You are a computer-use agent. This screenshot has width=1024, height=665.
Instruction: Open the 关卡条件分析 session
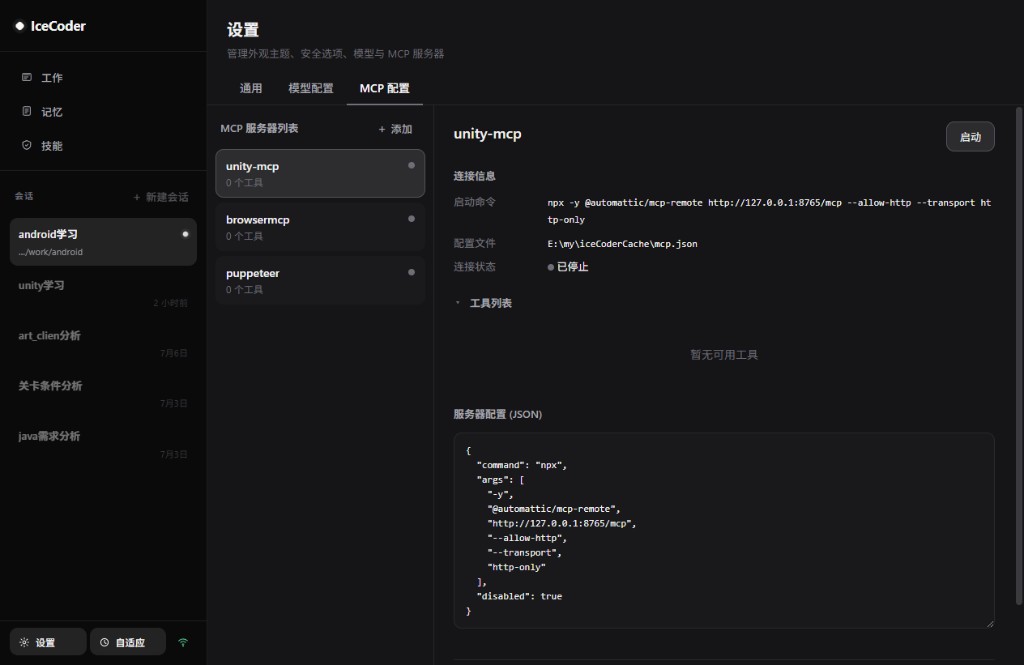(x=103, y=393)
